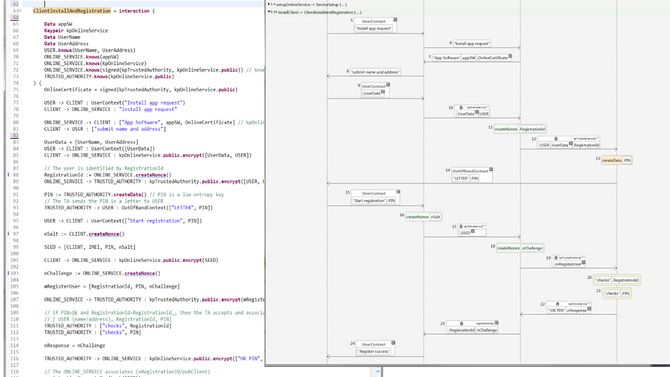Click the lock icon on message 22 OK PIN
The width and height of the screenshot is (670, 377).
click(x=557, y=304)
